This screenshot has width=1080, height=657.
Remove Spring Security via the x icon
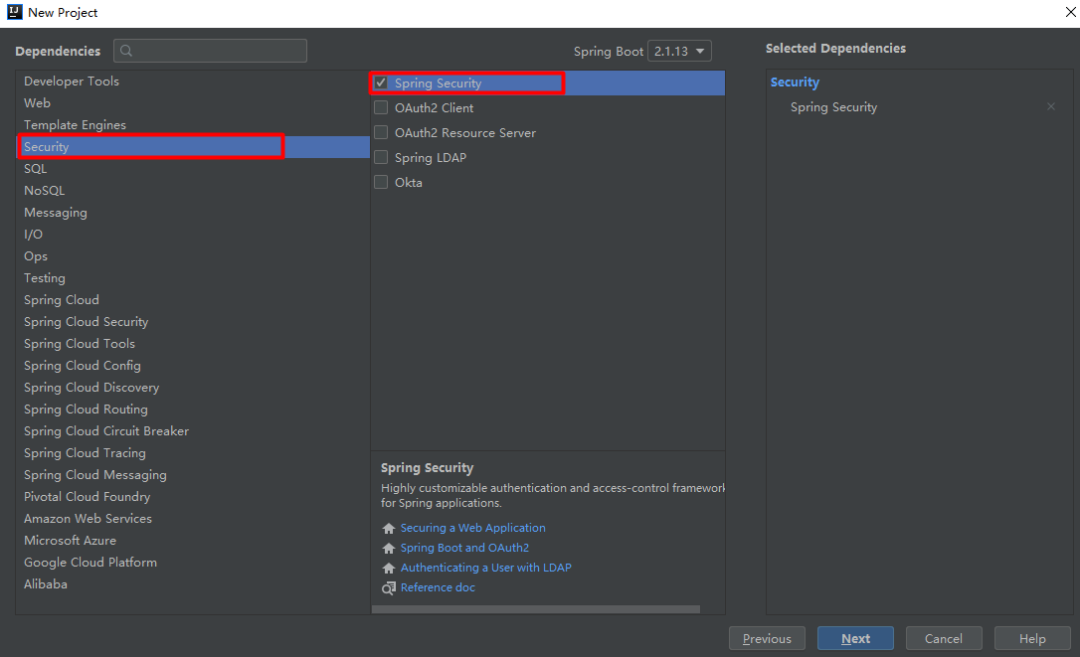[x=1050, y=107]
